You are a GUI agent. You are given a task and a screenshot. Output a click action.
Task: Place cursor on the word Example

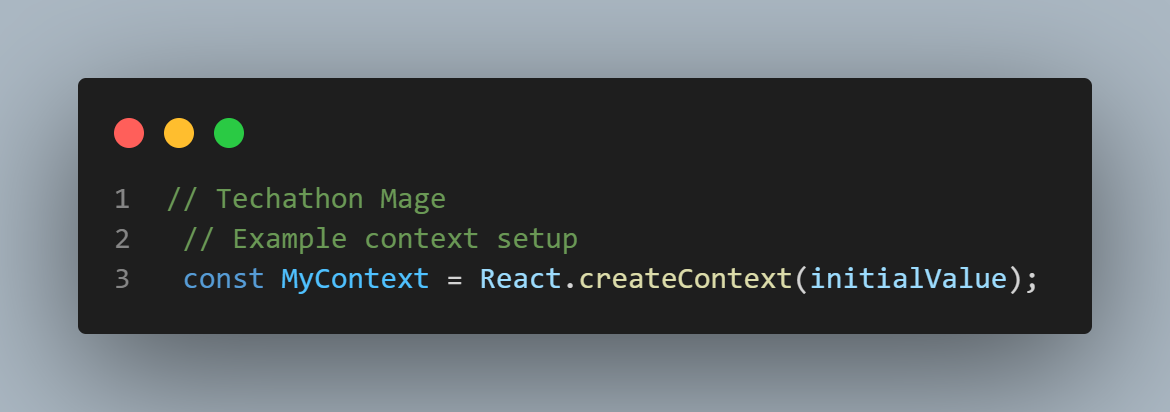coord(290,240)
